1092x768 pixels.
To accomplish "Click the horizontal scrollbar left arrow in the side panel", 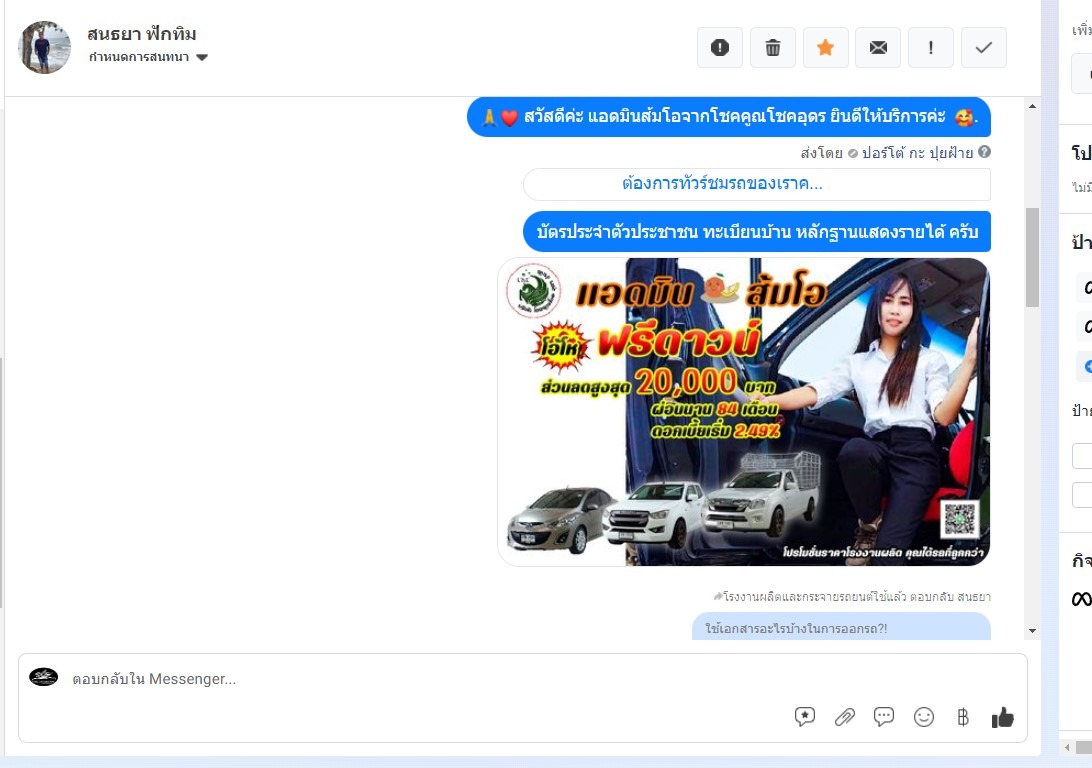I will [x=1067, y=747].
